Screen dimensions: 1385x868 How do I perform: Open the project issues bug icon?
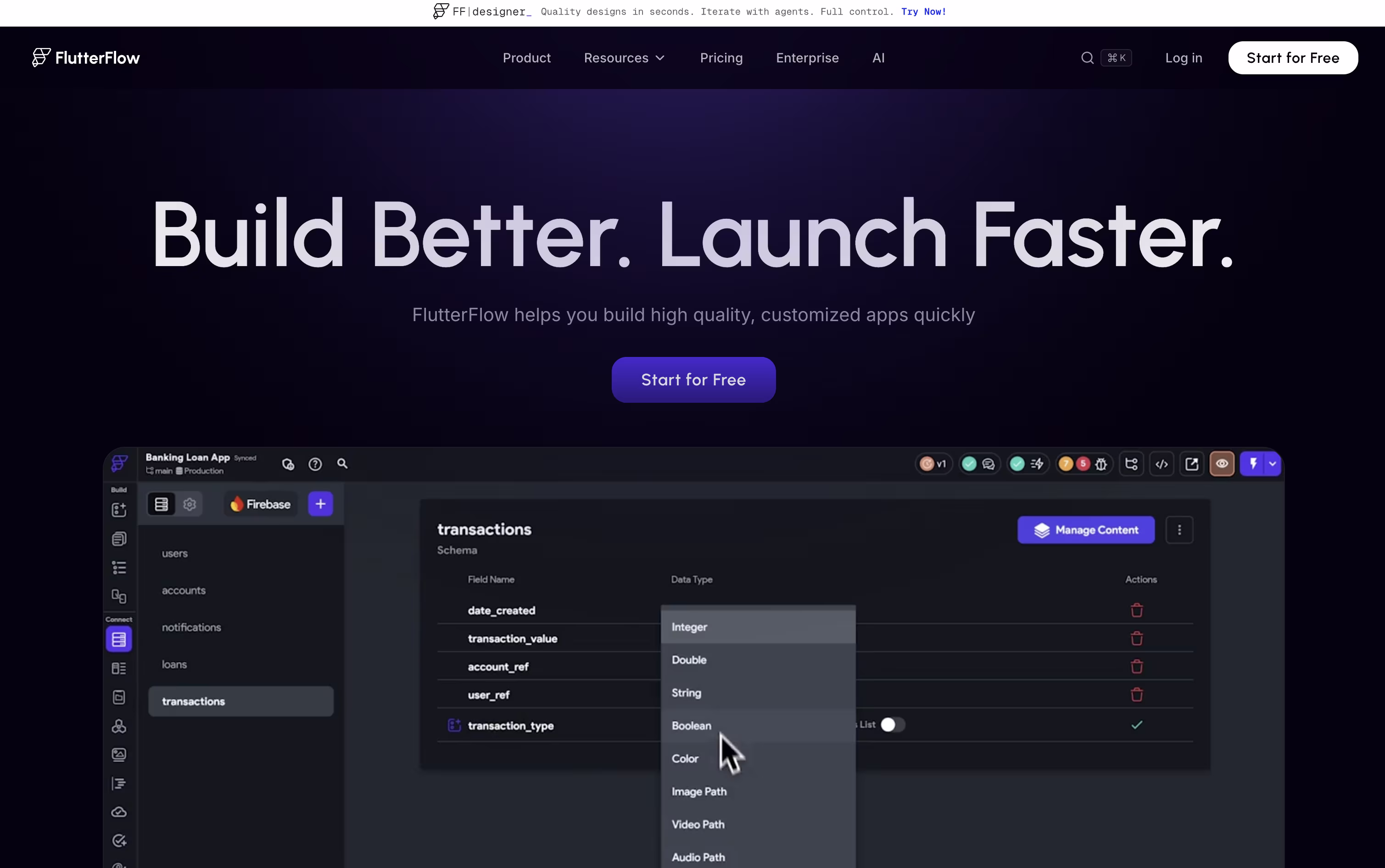click(x=1101, y=464)
